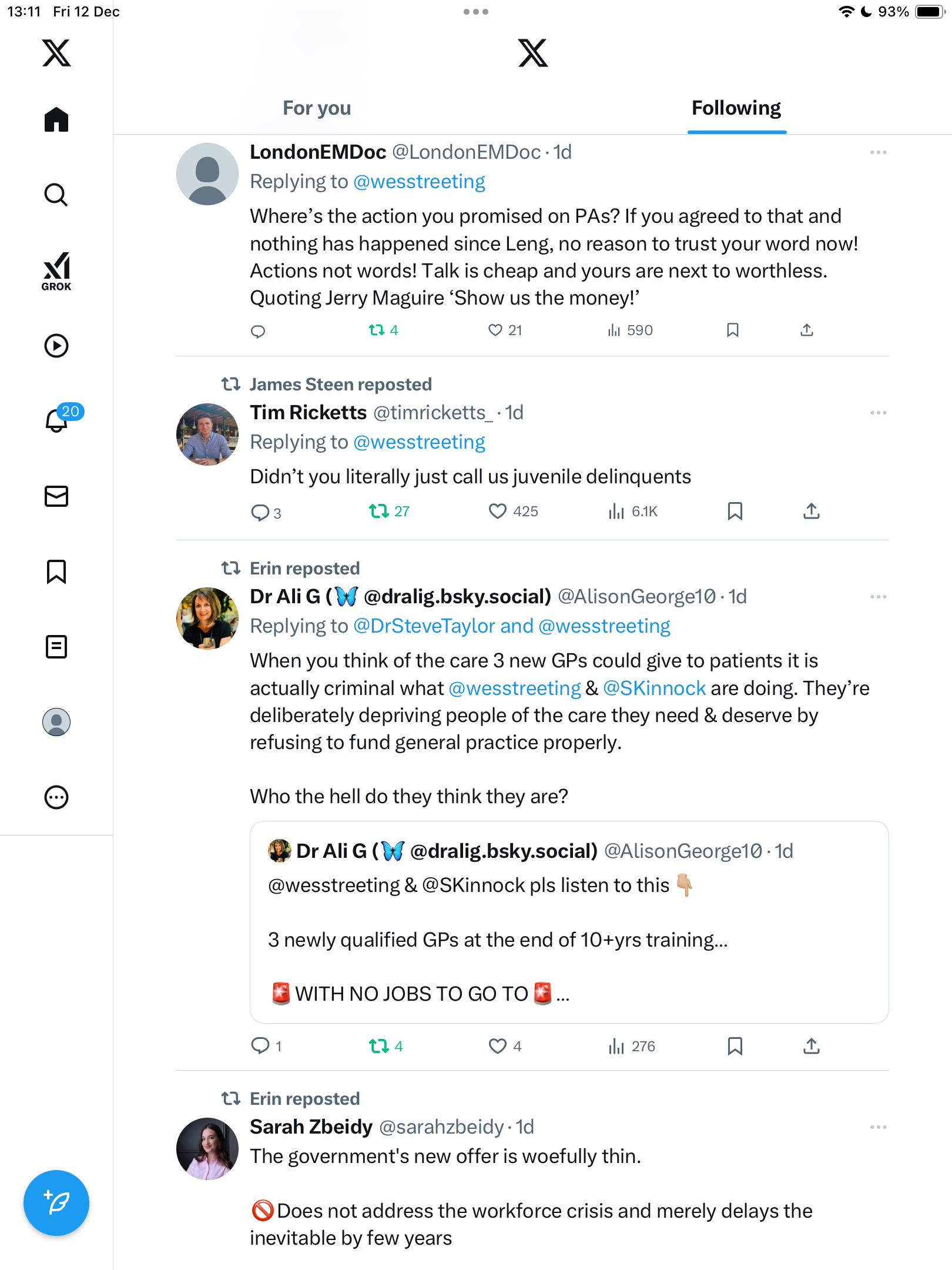Open the @SKinnock mention link
Viewport: 952px width, 1270px height.
pos(654,689)
